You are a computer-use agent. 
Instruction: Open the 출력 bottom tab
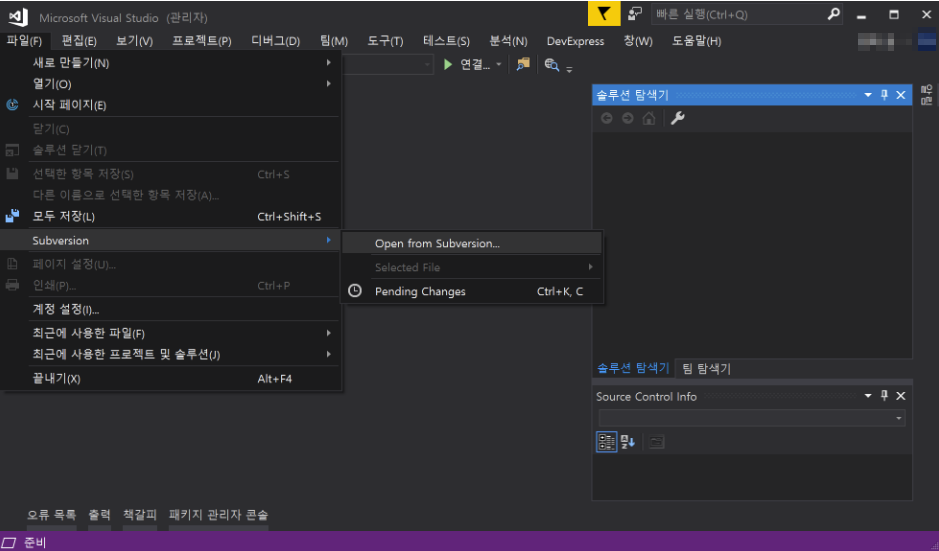(x=99, y=514)
